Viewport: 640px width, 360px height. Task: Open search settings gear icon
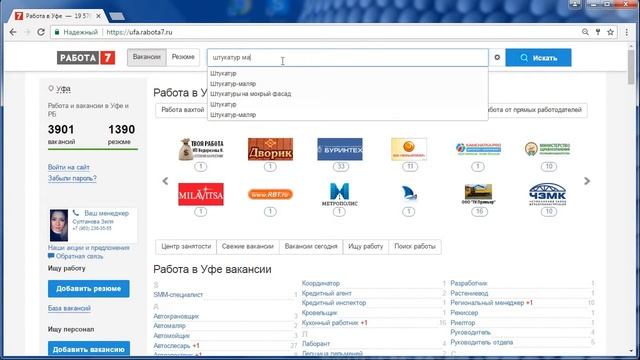[497, 58]
